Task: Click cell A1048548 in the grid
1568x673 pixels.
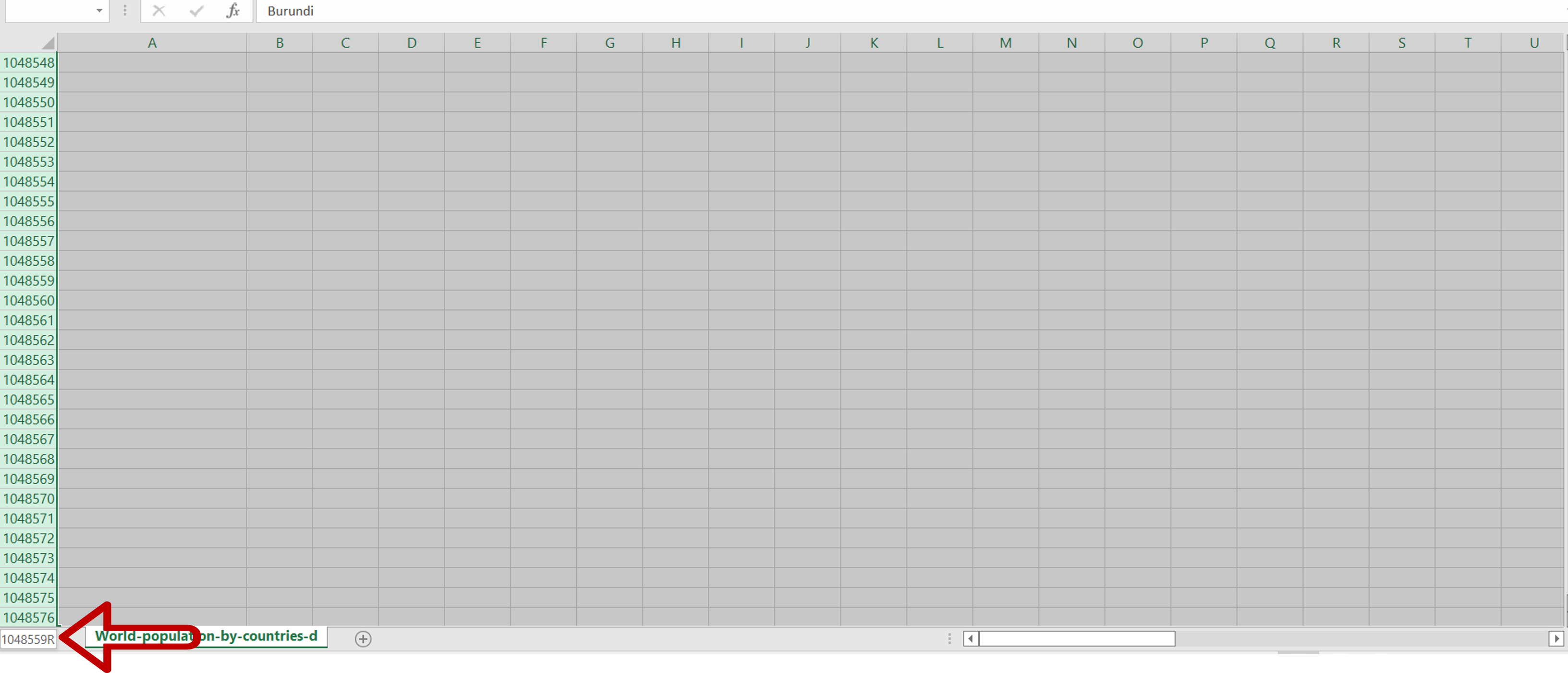Action: pyautogui.click(x=152, y=62)
